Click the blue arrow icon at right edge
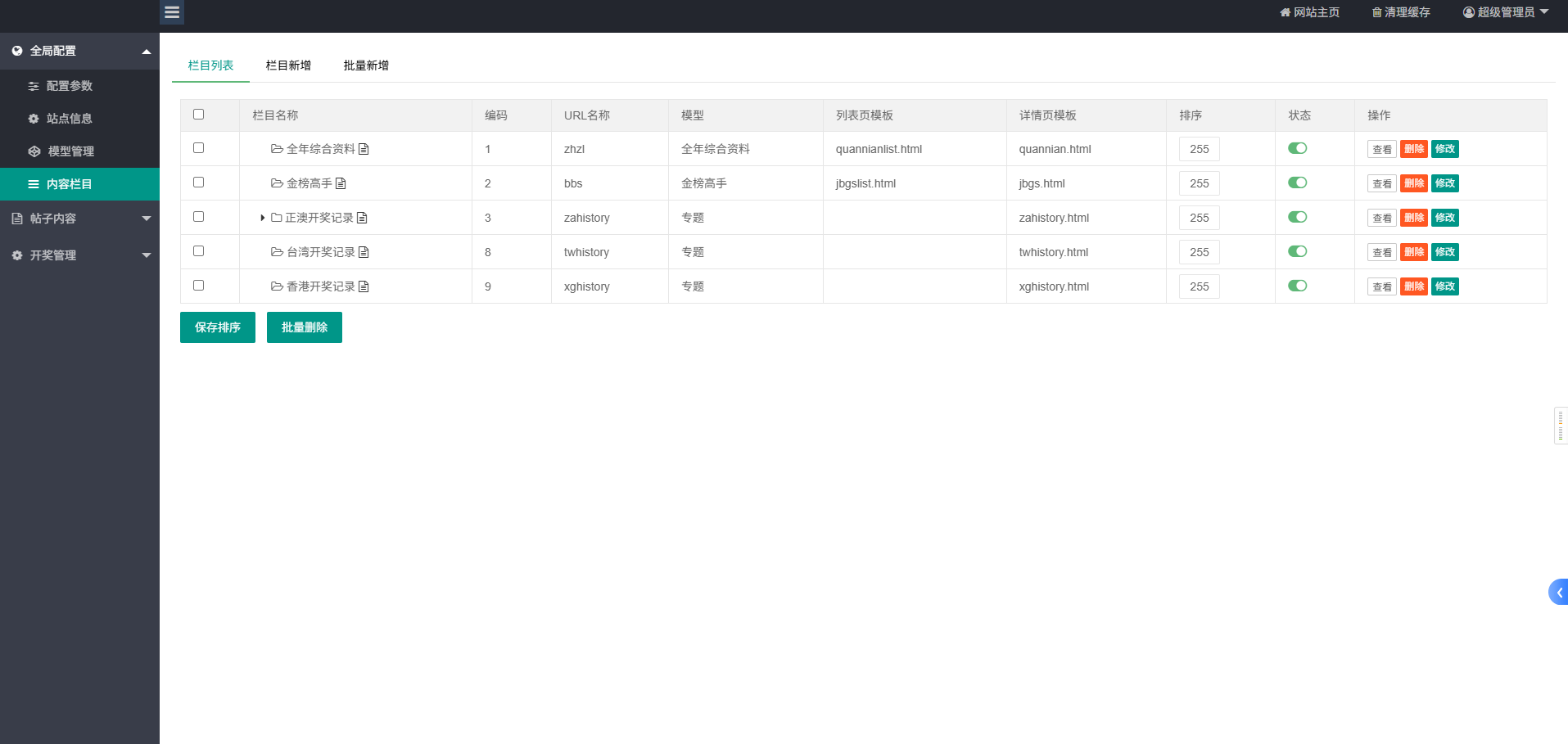This screenshot has width=1568, height=744. tap(1558, 592)
